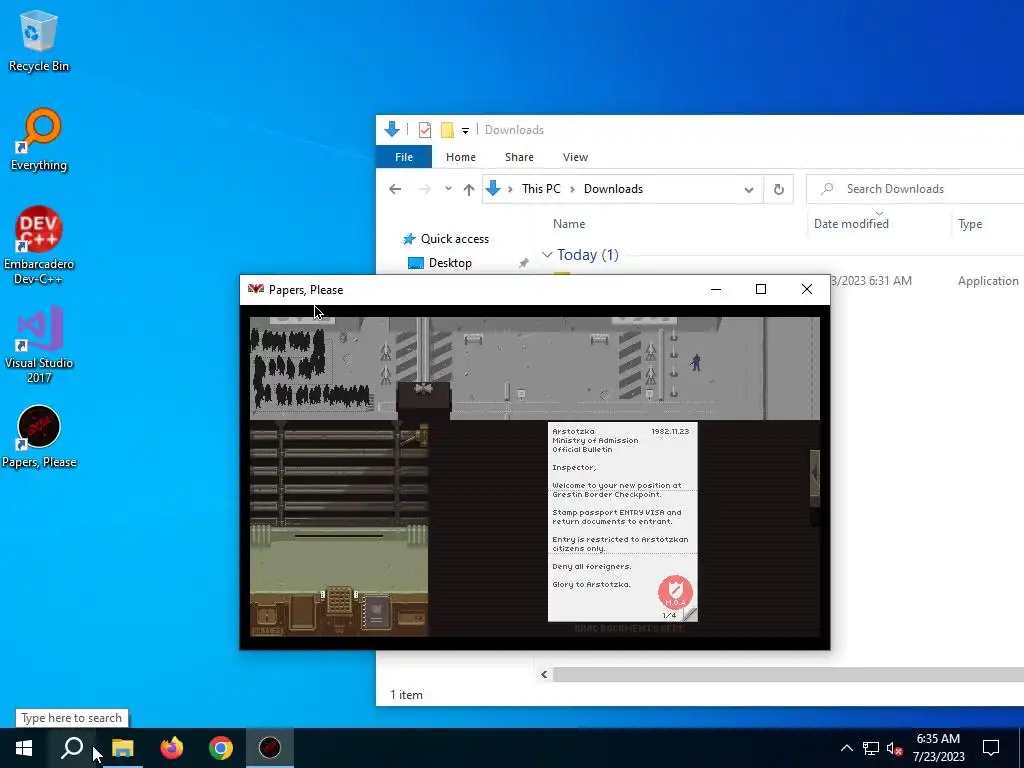The width and height of the screenshot is (1024, 768).
Task: Click the booth loudspeaker in the game
Action: 424,388
